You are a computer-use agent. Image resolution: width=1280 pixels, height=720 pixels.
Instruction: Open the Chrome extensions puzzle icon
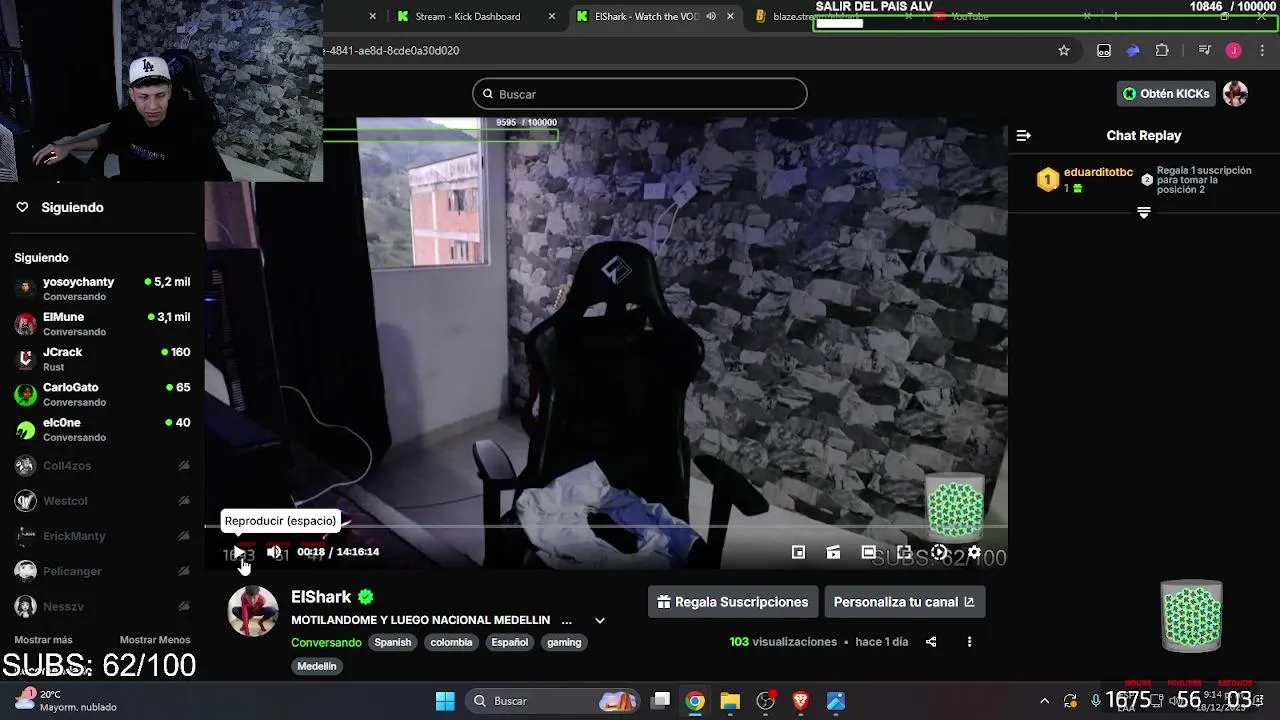[1162, 50]
